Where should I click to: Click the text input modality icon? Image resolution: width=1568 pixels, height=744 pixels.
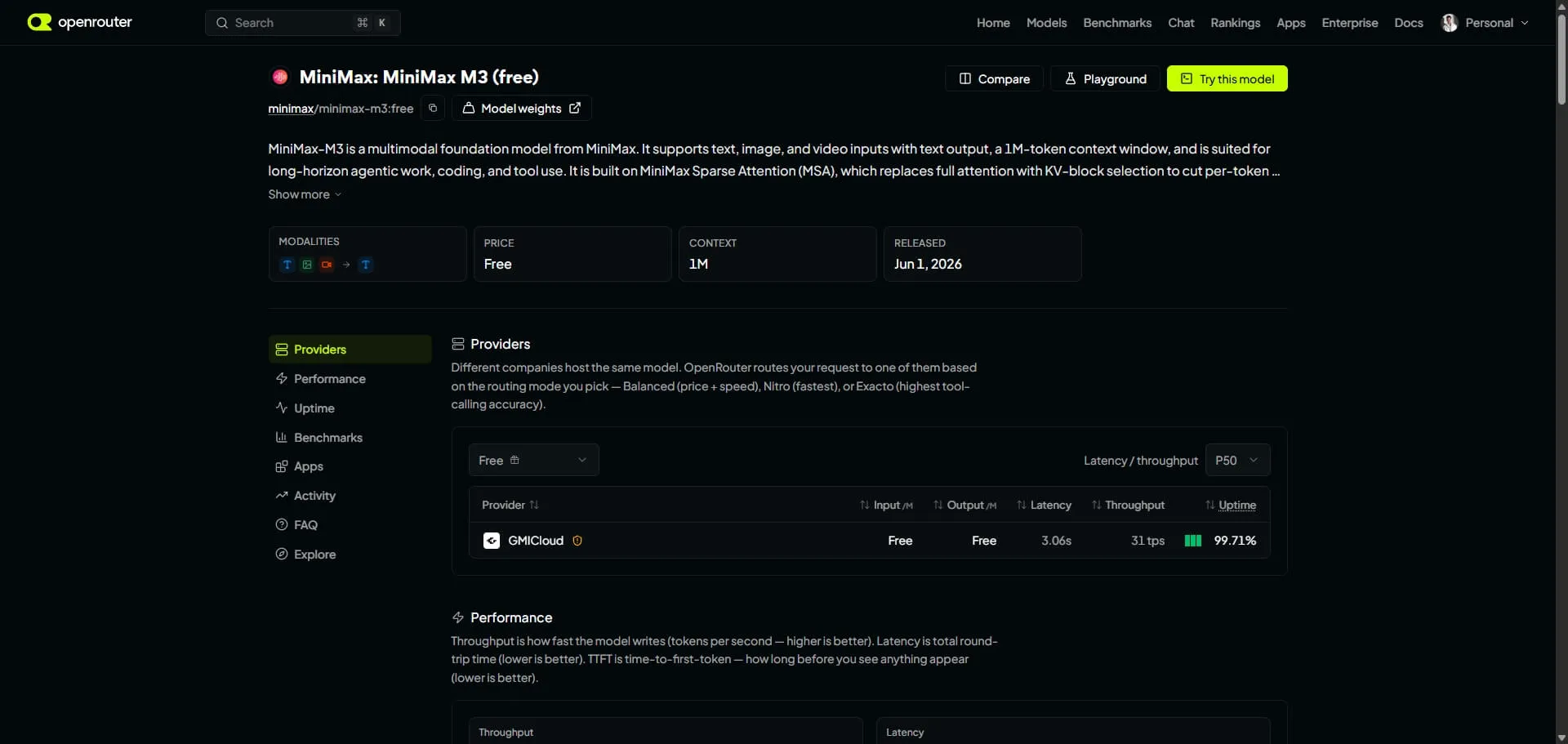tap(287, 265)
